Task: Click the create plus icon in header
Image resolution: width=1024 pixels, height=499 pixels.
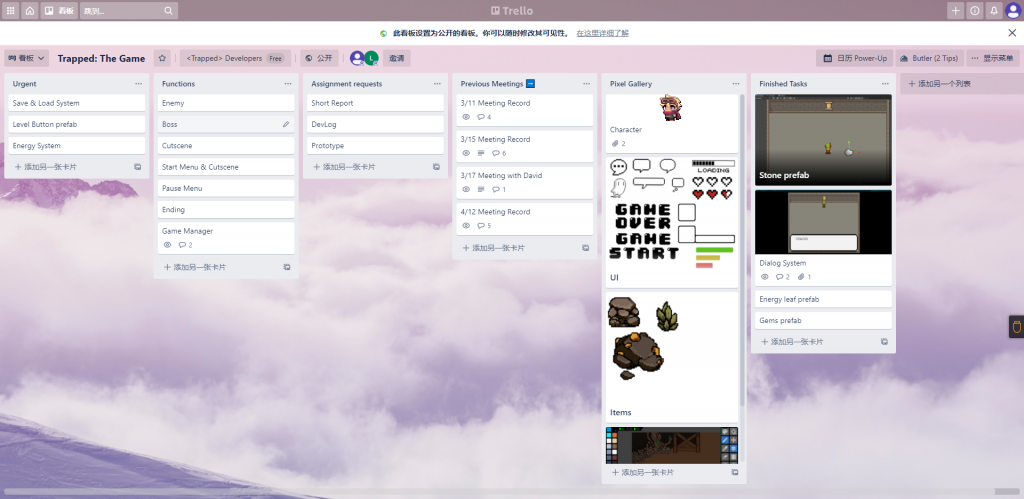Action: [955, 10]
